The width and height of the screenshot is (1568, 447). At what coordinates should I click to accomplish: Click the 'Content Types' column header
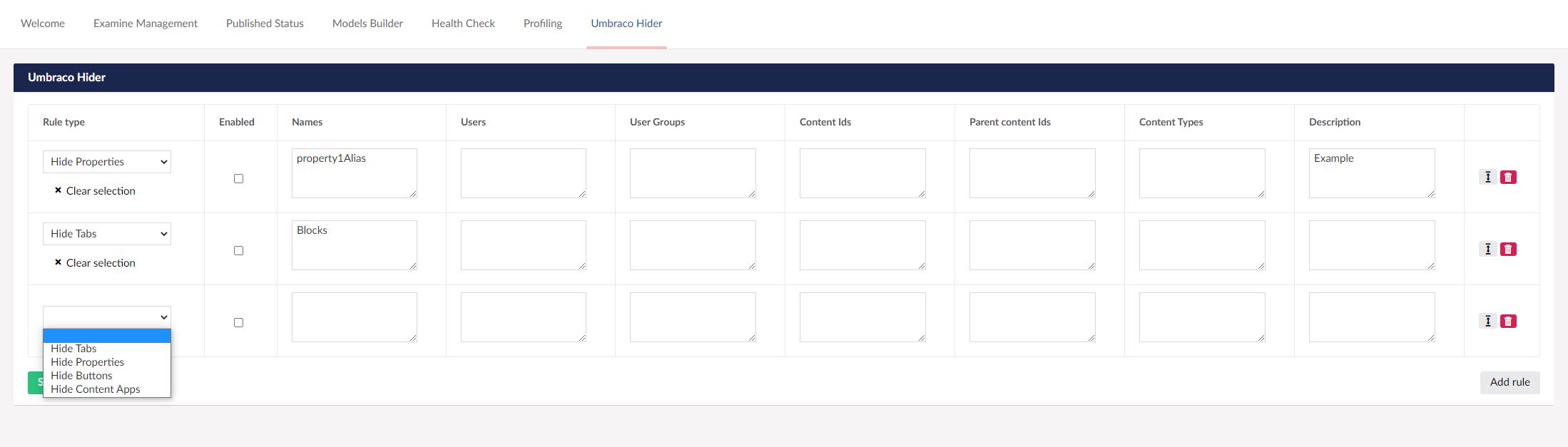[x=1171, y=122]
